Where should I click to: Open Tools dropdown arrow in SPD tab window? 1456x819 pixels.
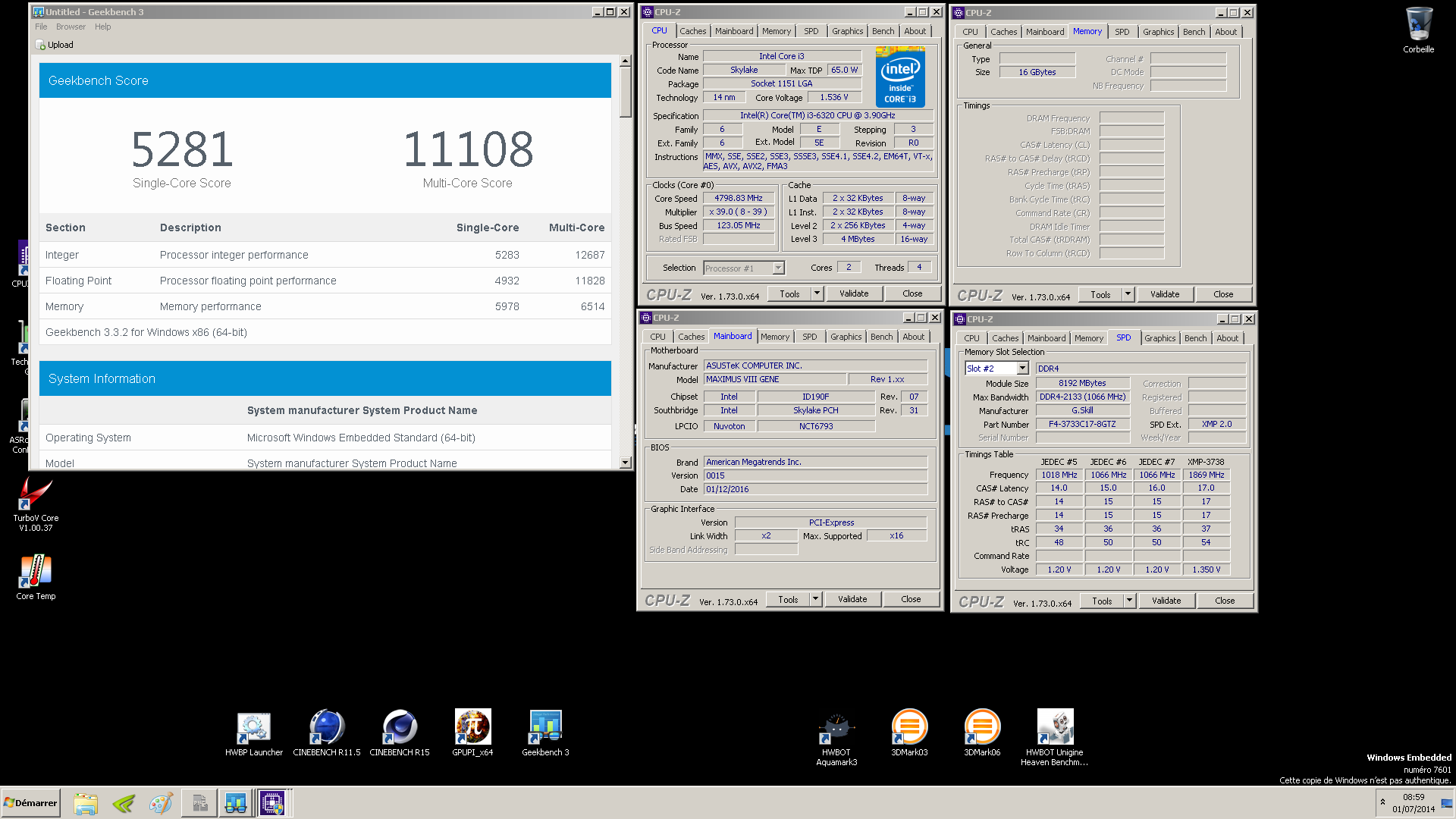click(x=1129, y=601)
